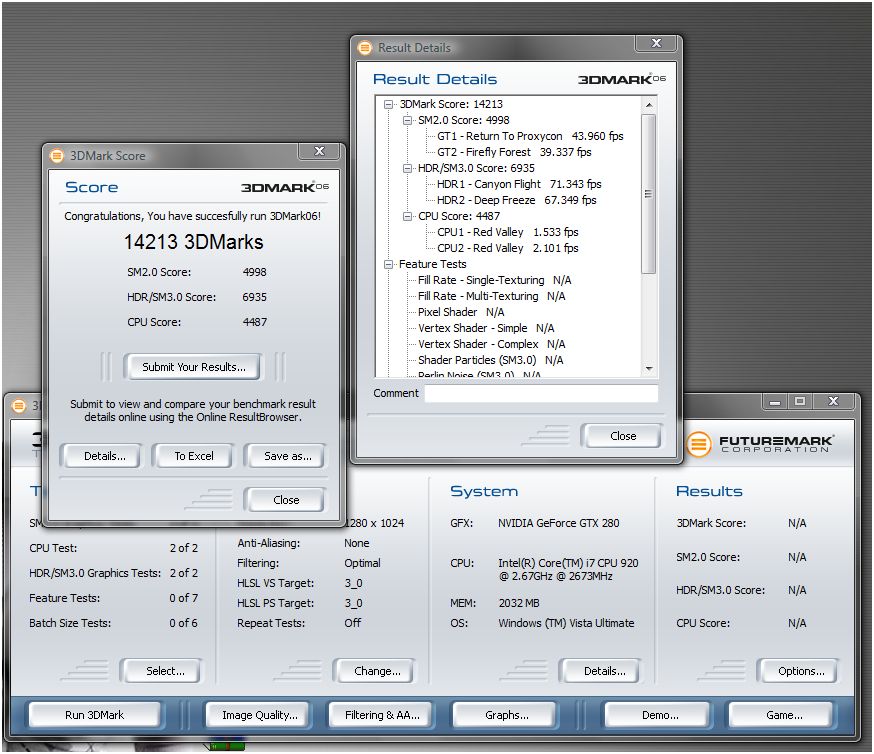Click the 2032 MB memory value
The width and height of the screenshot is (874, 754).
pos(519,603)
